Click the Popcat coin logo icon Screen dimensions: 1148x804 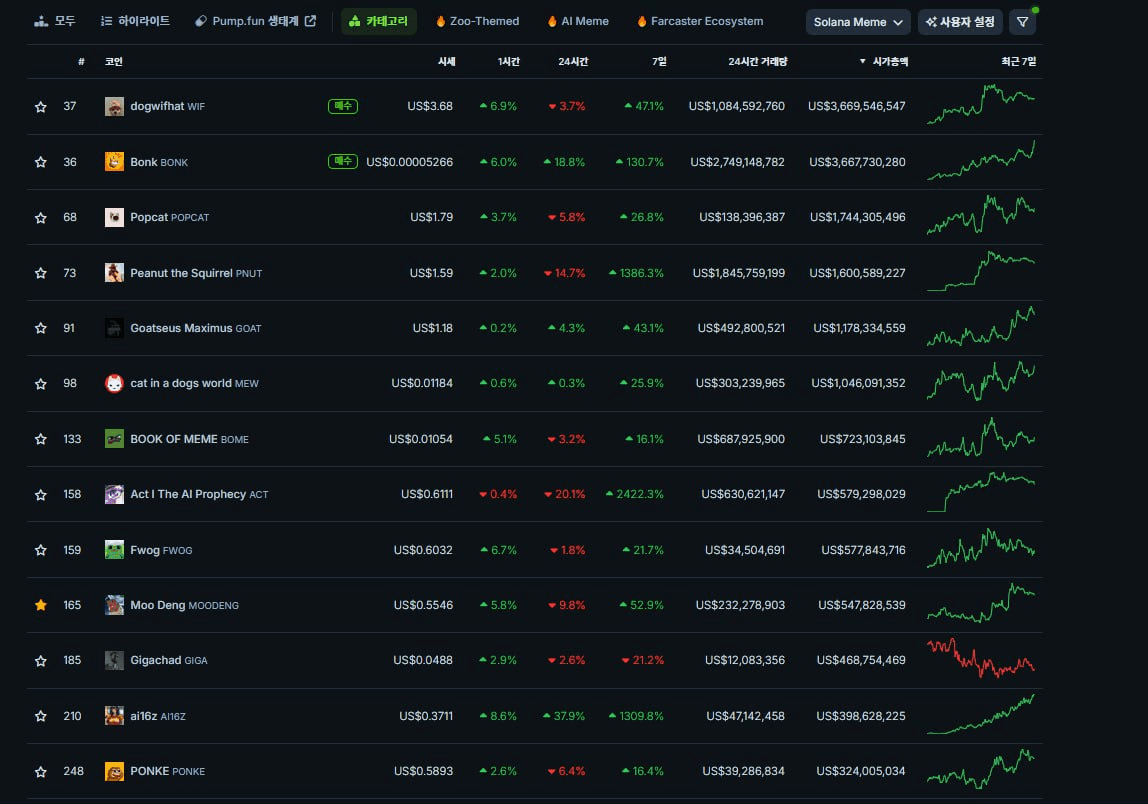114,217
